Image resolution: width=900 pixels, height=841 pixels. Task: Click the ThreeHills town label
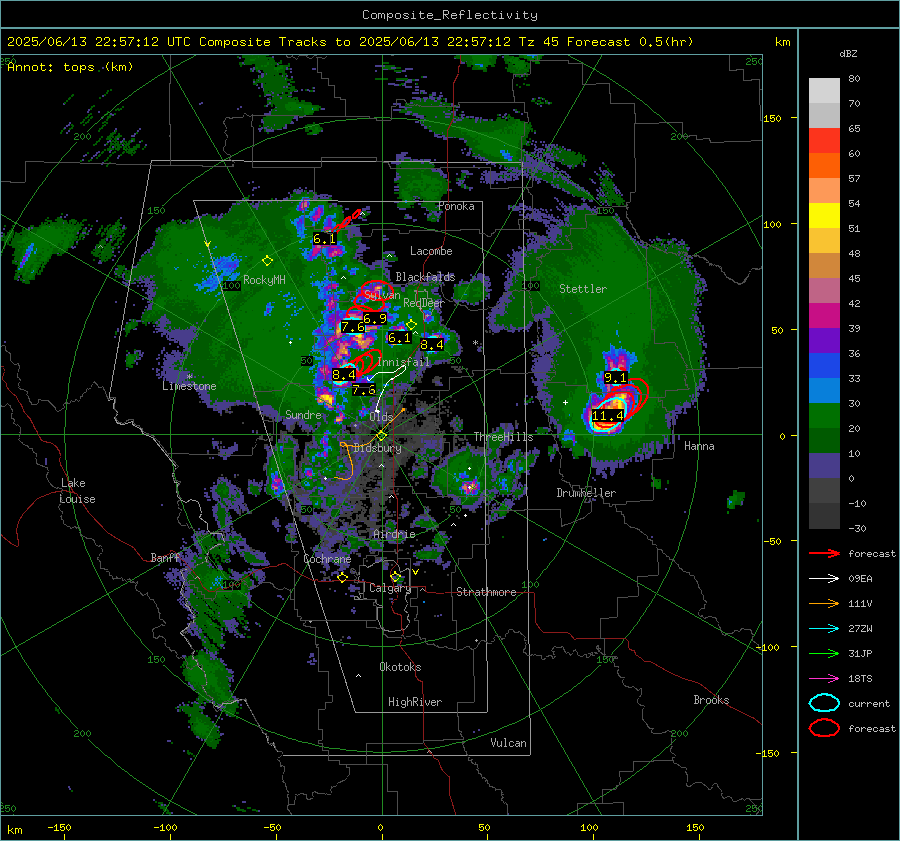pos(503,437)
